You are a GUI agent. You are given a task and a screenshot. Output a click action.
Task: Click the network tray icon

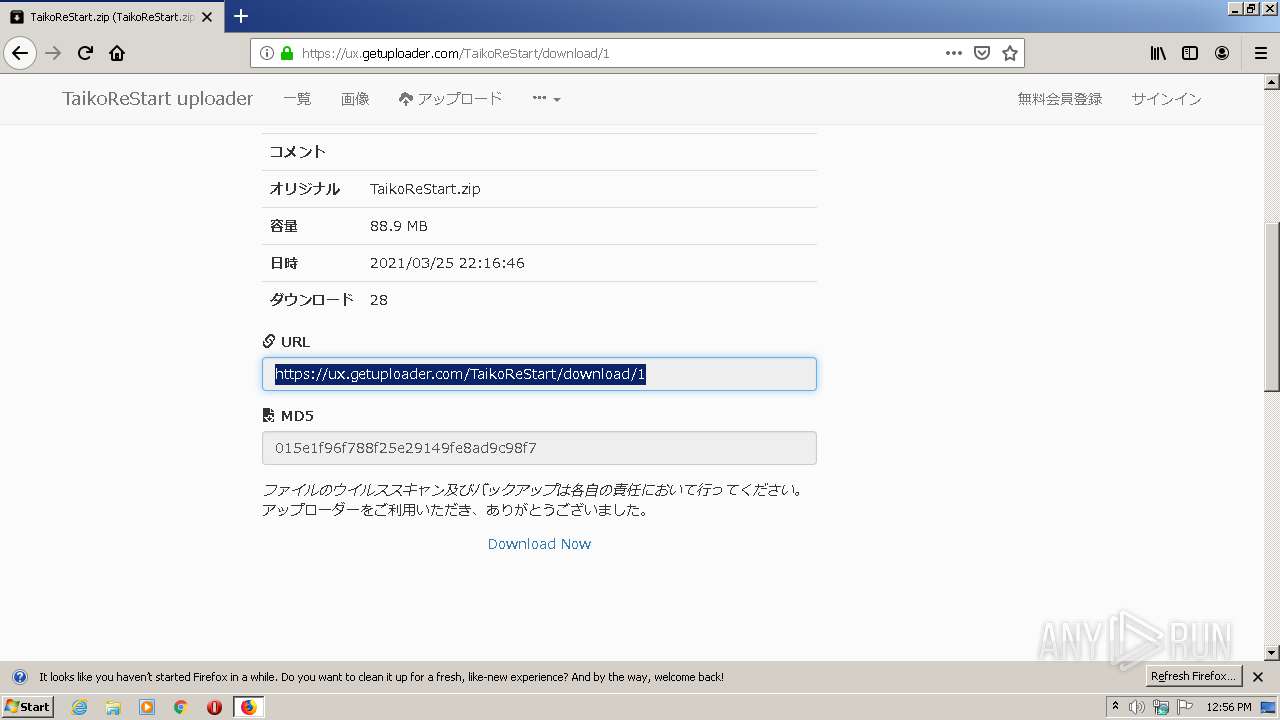pos(1161,707)
